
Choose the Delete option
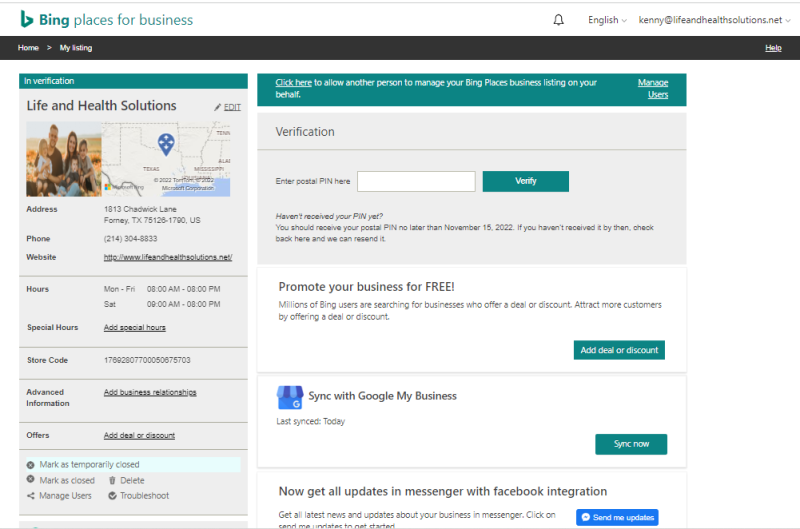point(132,481)
